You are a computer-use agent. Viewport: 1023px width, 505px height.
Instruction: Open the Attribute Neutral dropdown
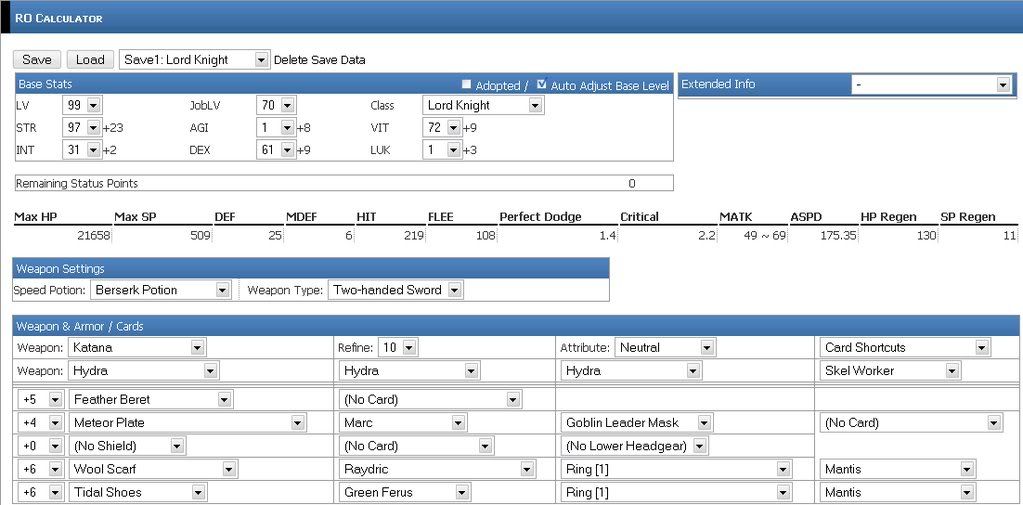(665, 347)
